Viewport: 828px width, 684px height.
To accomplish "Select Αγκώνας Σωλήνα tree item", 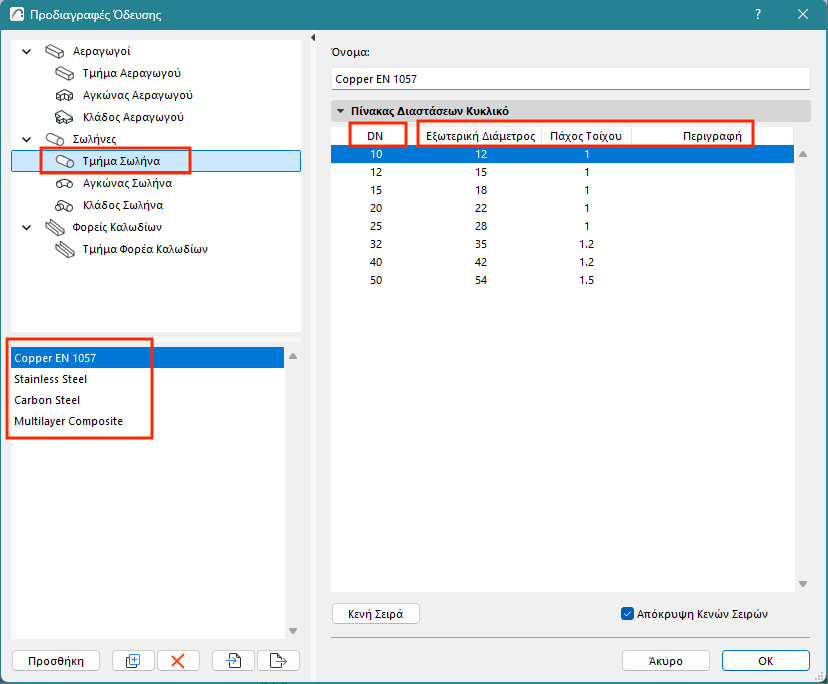I will 127,184.
